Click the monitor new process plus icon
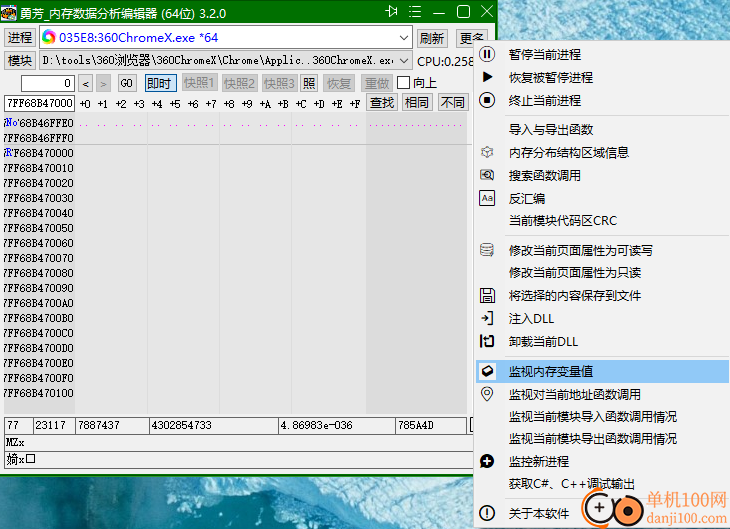 [x=487, y=461]
